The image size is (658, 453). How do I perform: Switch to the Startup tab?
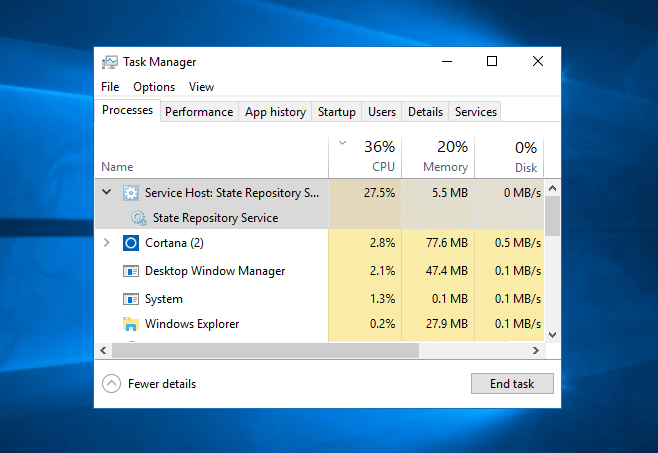pyautogui.click(x=337, y=112)
